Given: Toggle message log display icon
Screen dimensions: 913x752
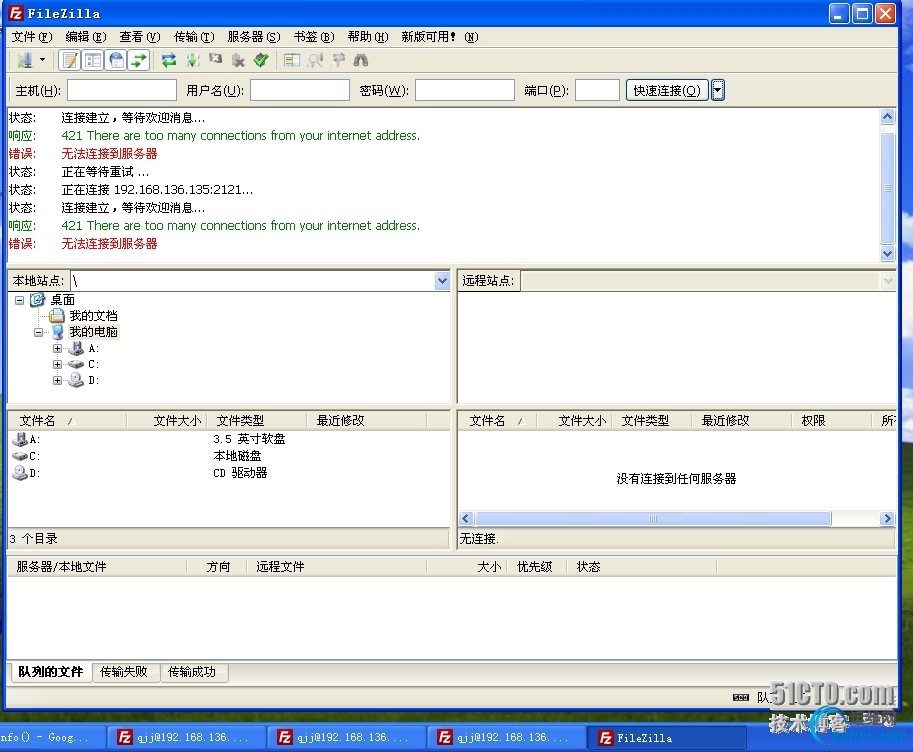Looking at the screenshot, I should point(70,60).
